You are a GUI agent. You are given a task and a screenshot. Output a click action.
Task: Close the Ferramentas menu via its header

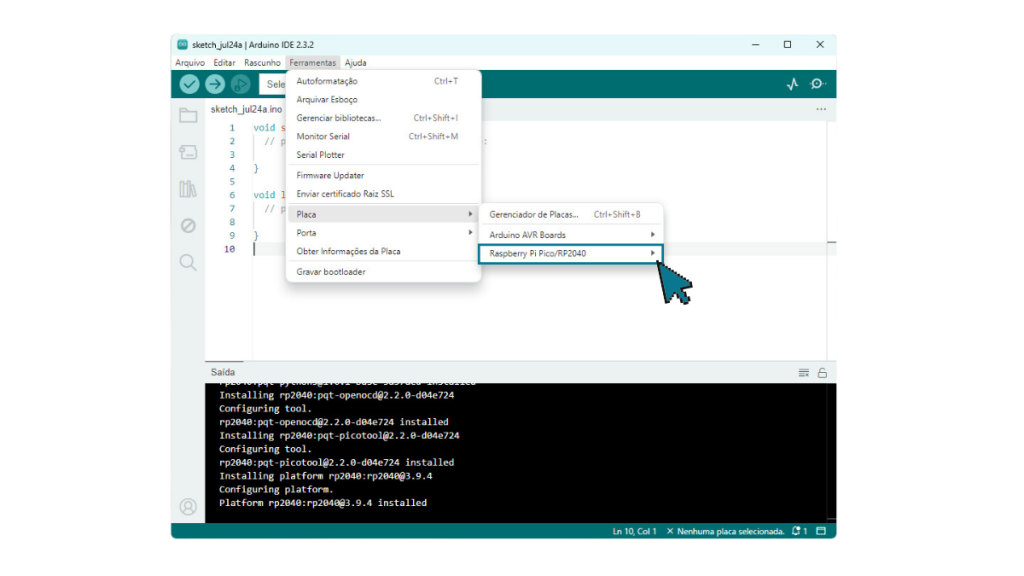(x=313, y=63)
